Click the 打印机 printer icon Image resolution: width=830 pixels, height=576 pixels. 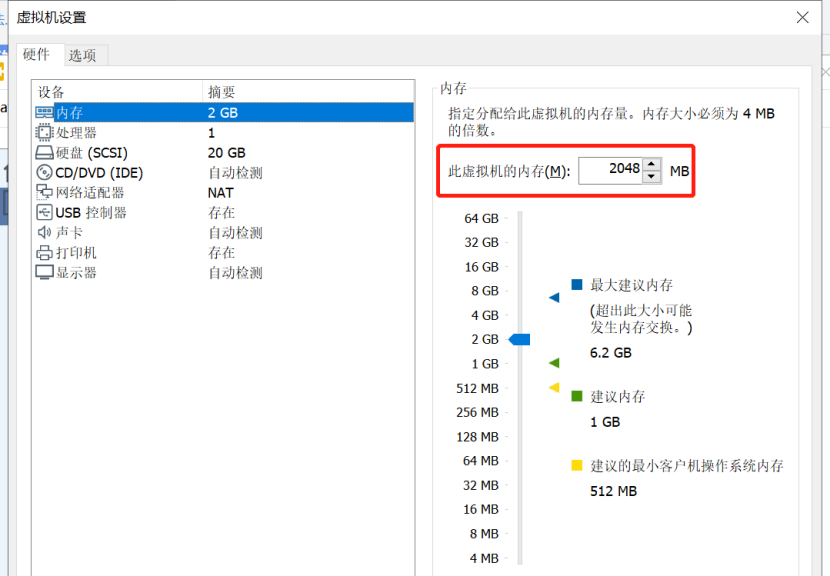pos(44,253)
